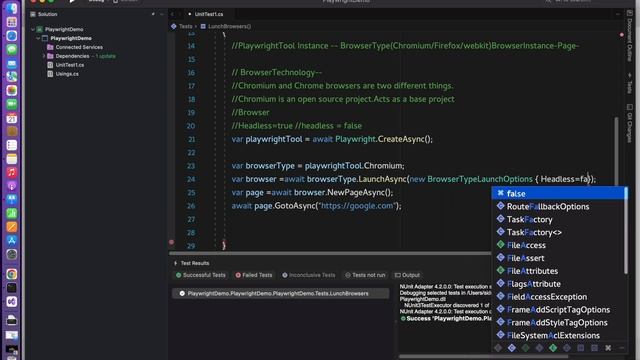Expand the PlaywrightDemo solution node
640x360 pixels.
pyautogui.click(x=33, y=29)
